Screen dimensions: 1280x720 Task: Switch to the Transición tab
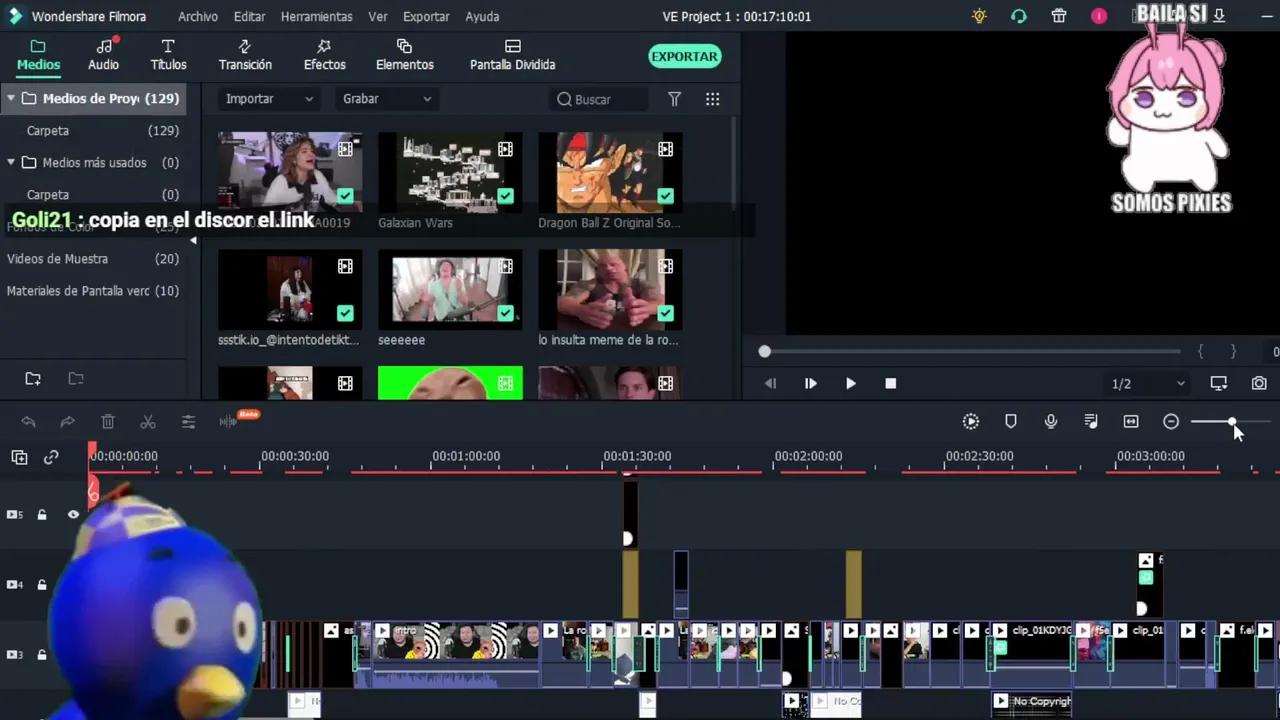pos(245,55)
